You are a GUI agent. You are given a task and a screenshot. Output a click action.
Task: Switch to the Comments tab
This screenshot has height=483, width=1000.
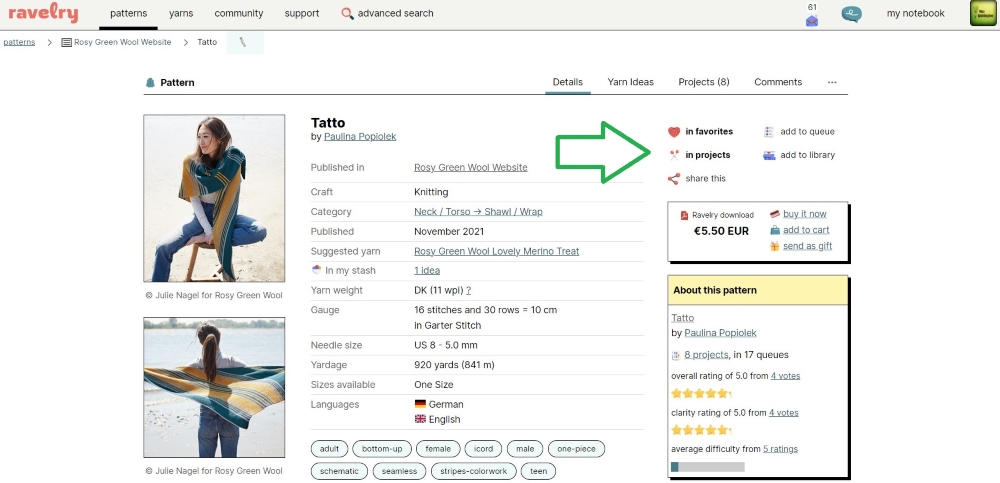[778, 82]
